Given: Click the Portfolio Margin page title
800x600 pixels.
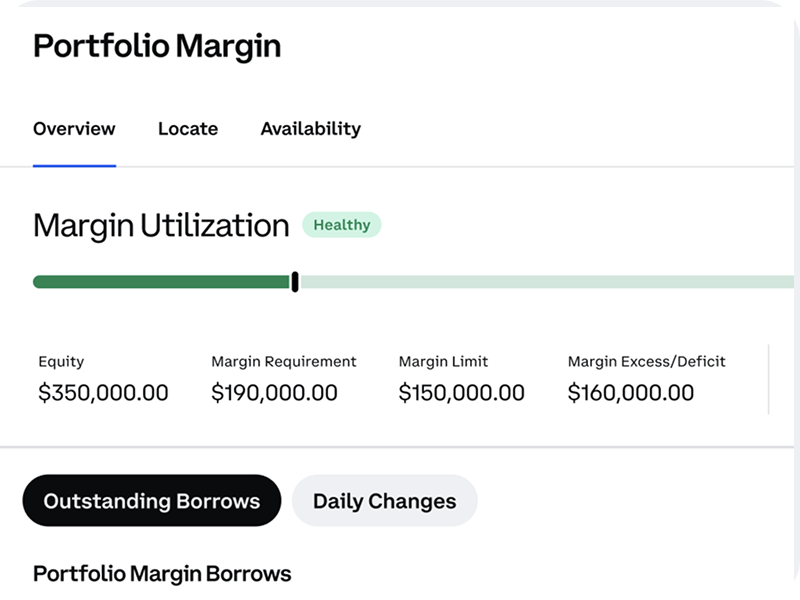Looking at the screenshot, I should [158, 46].
